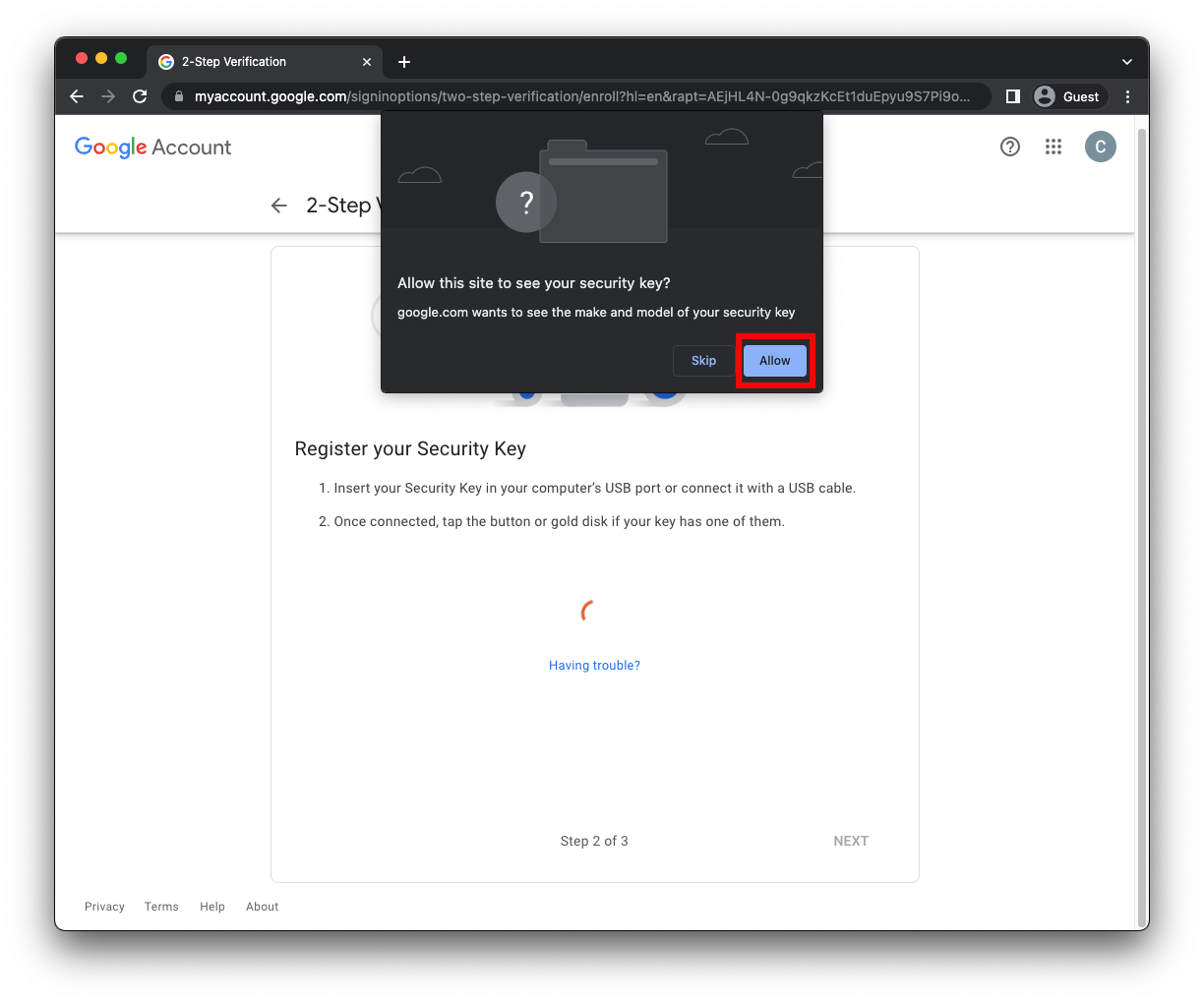Open the About footer link

point(263,907)
